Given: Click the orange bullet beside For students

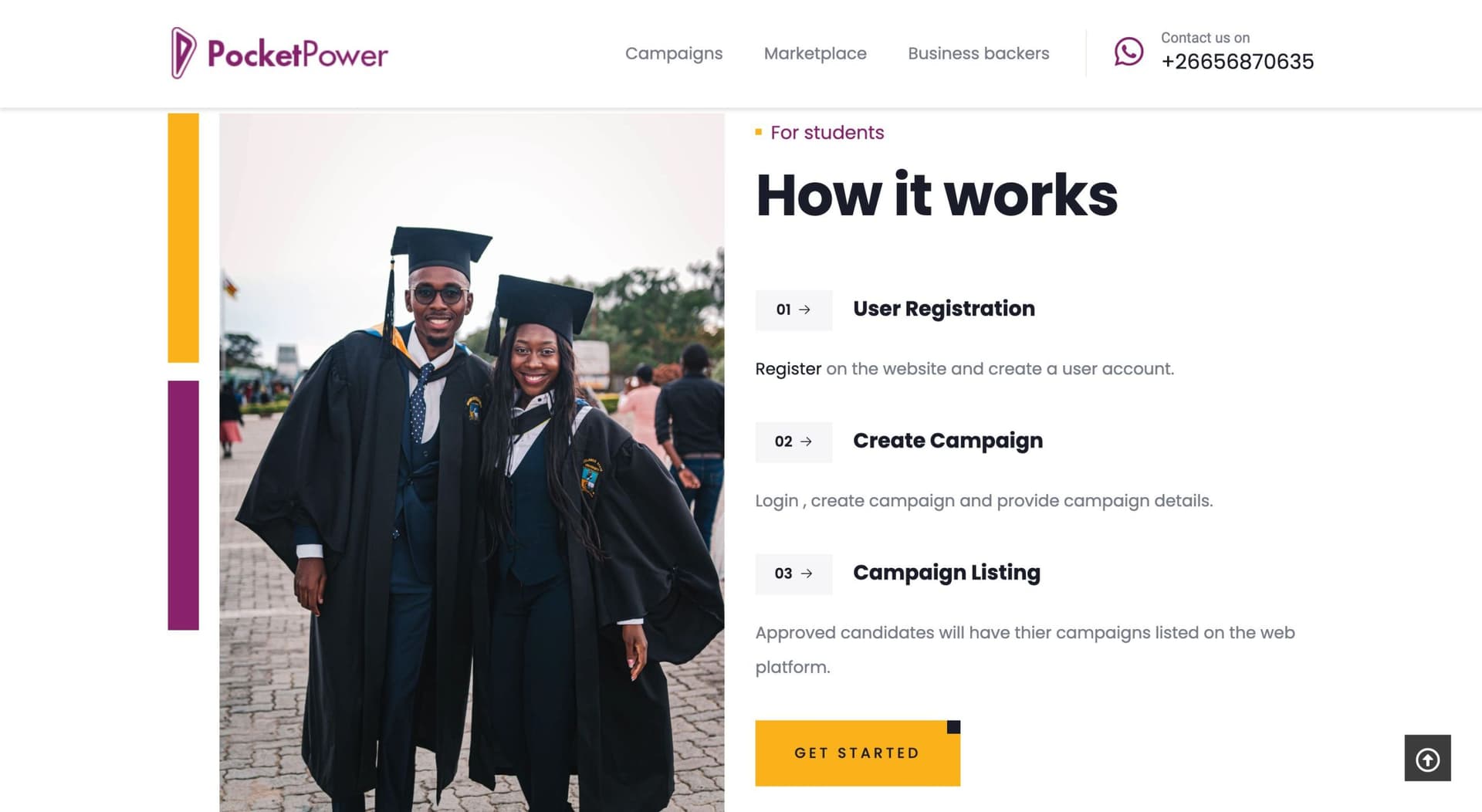Looking at the screenshot, I should pyautogui.click(x=758, y=133).
